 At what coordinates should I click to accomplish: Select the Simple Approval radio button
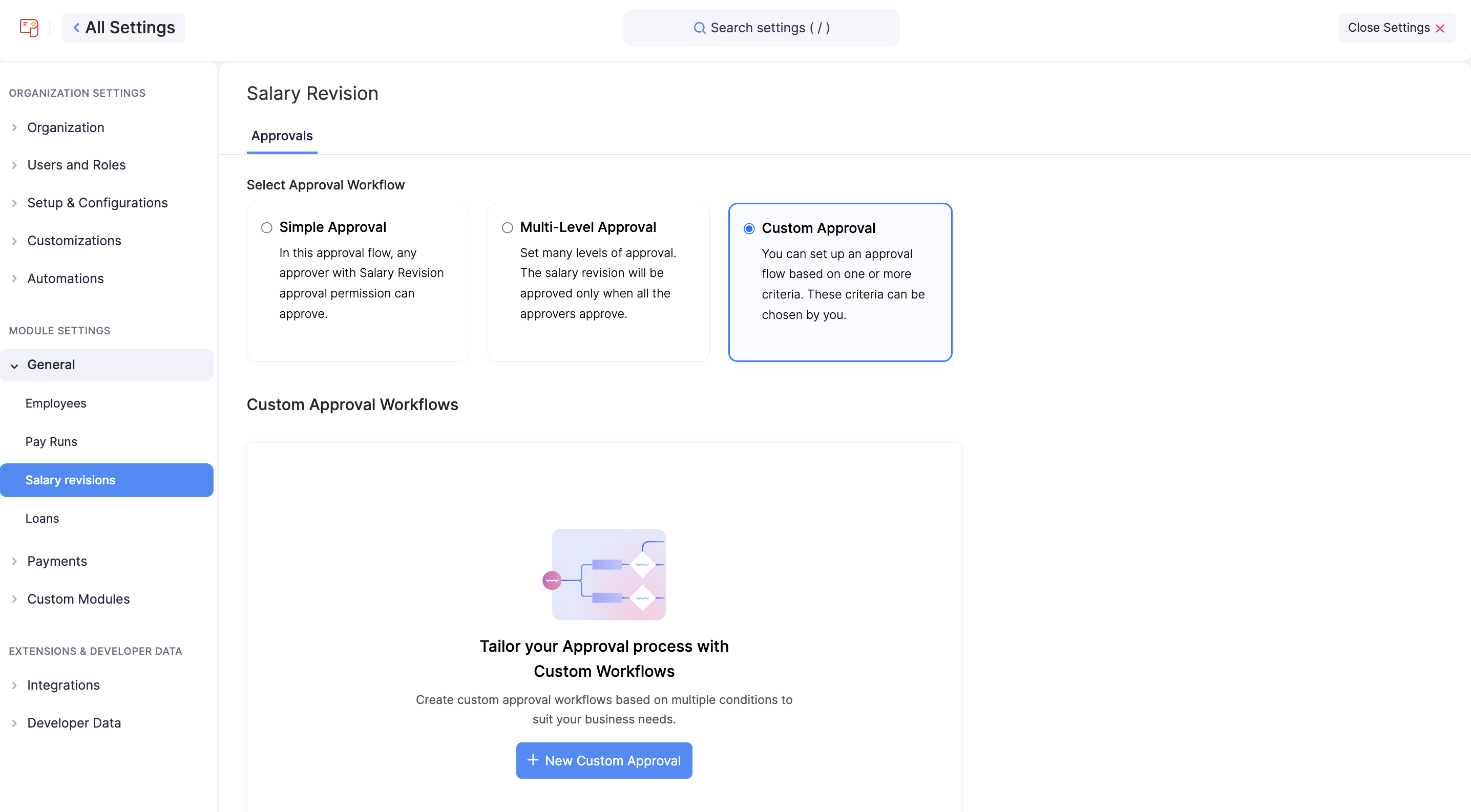[x=267, y=228]
